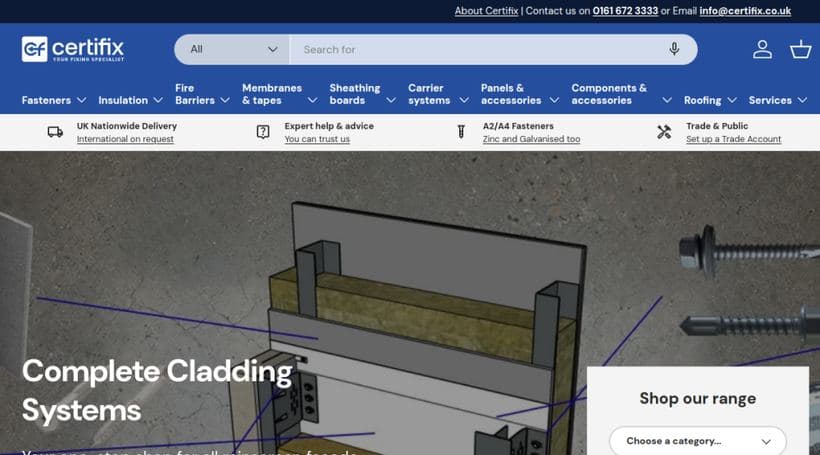The image size is (820, 455).
Task: Expand the Components & accessories menu
Action: point(622,94)
